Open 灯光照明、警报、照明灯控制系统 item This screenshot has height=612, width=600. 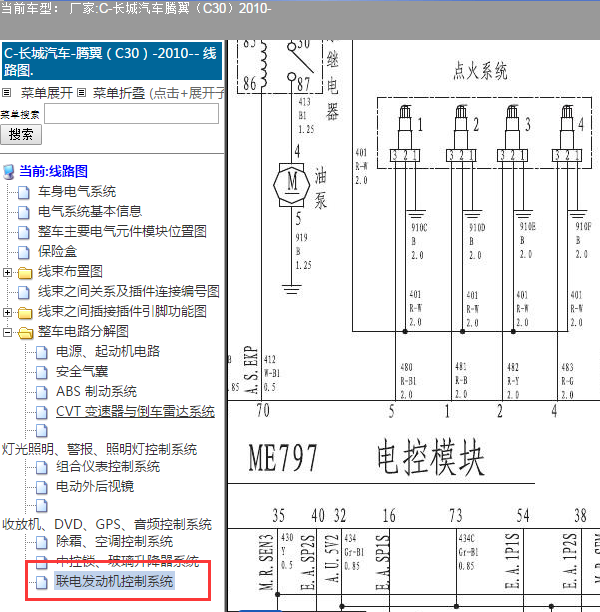[x=100, y=449]
